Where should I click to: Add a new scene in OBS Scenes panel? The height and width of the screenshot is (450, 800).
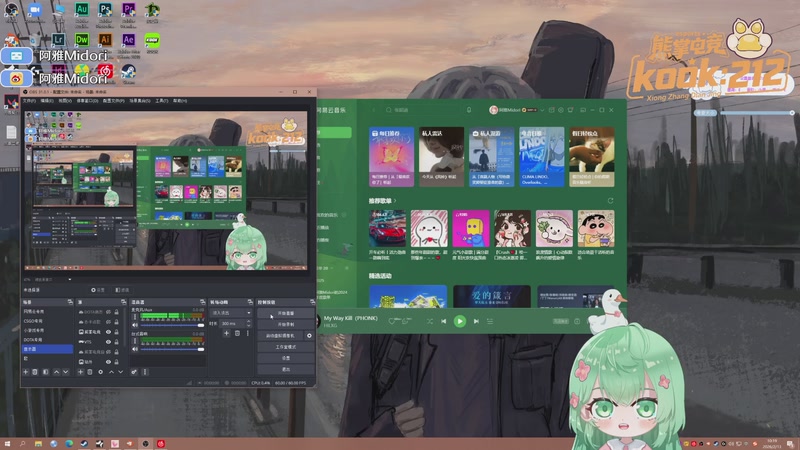pos(26,372)
